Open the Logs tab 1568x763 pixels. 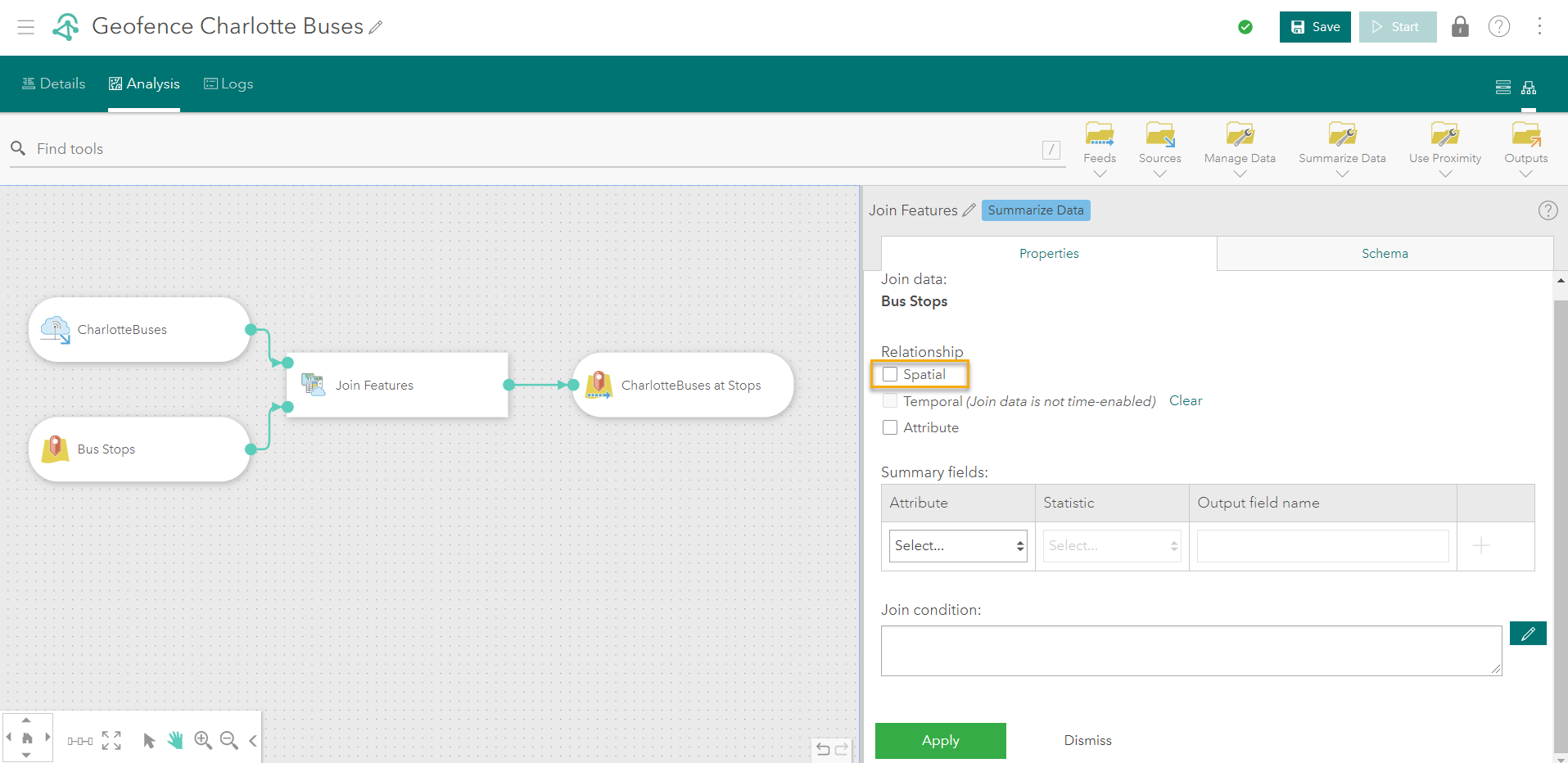[228, 84]
